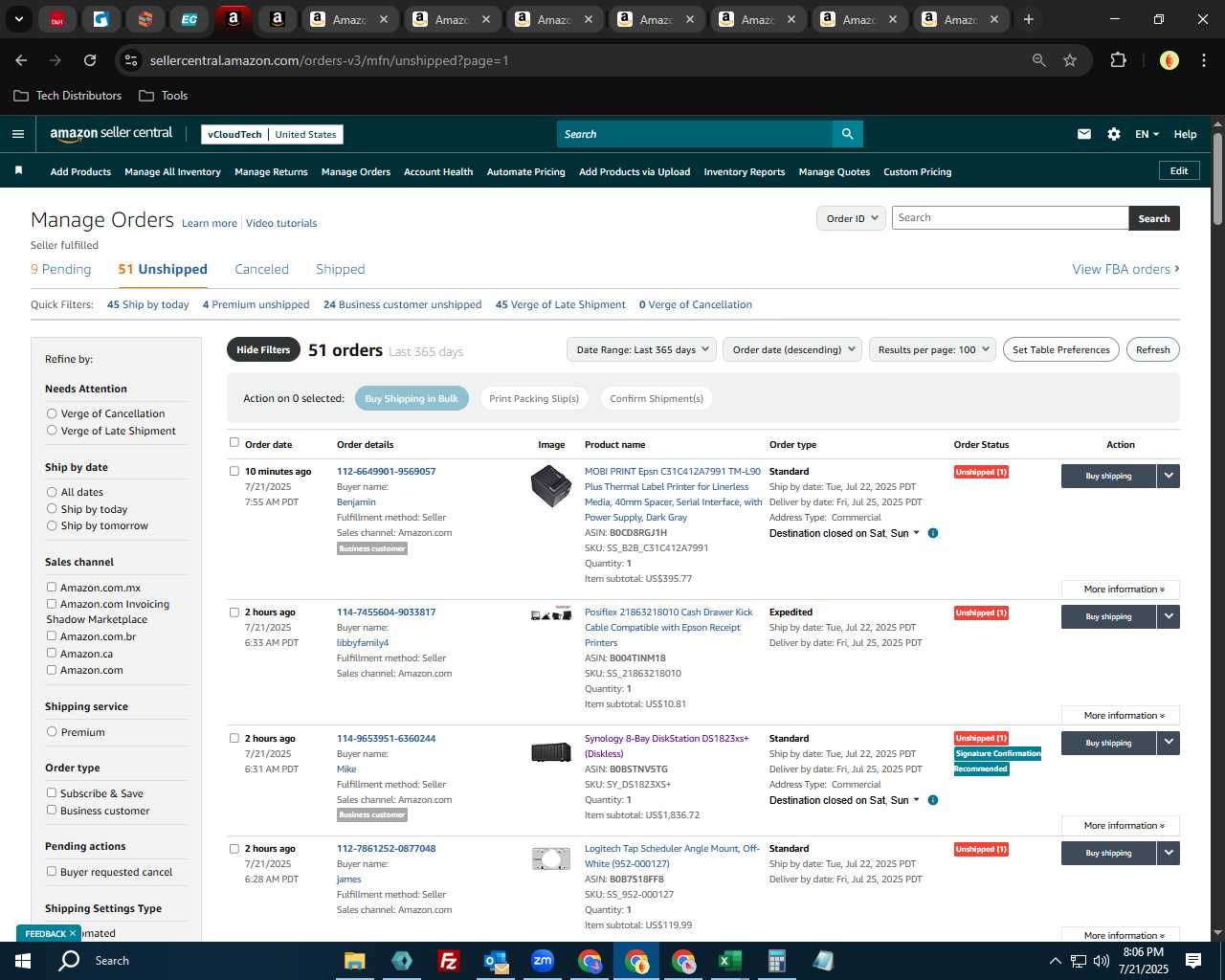1225x980 pixels.
Task: Close the FEEDBACK widget
Action: [x=72, y=933]
